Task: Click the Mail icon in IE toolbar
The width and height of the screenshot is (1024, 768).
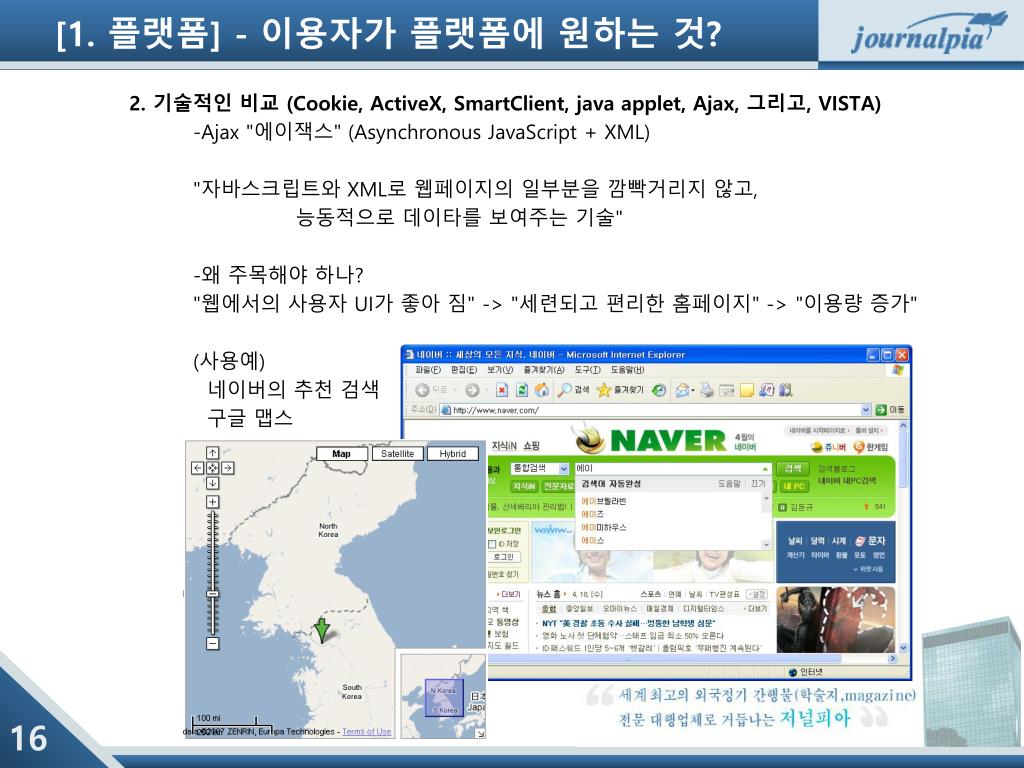Action: coord(682,390)
